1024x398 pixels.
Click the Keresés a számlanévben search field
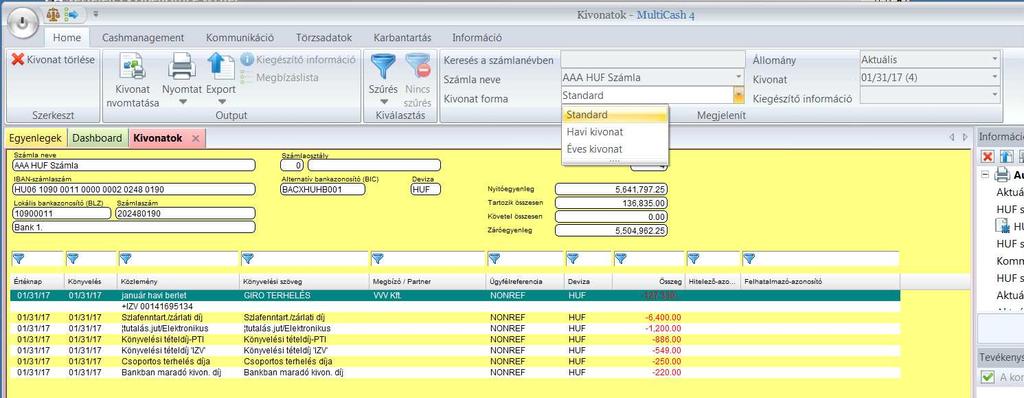click(652, 59)
